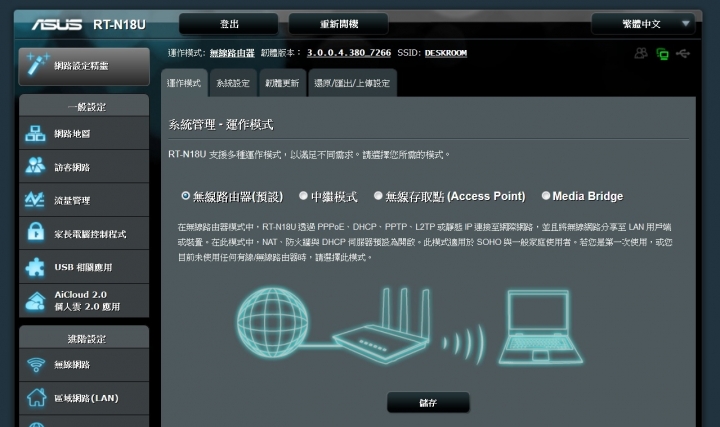Screen dimensions: 720x427
Task: Click the laptop illustration in diagram
Action: click(x=540, y=327)
